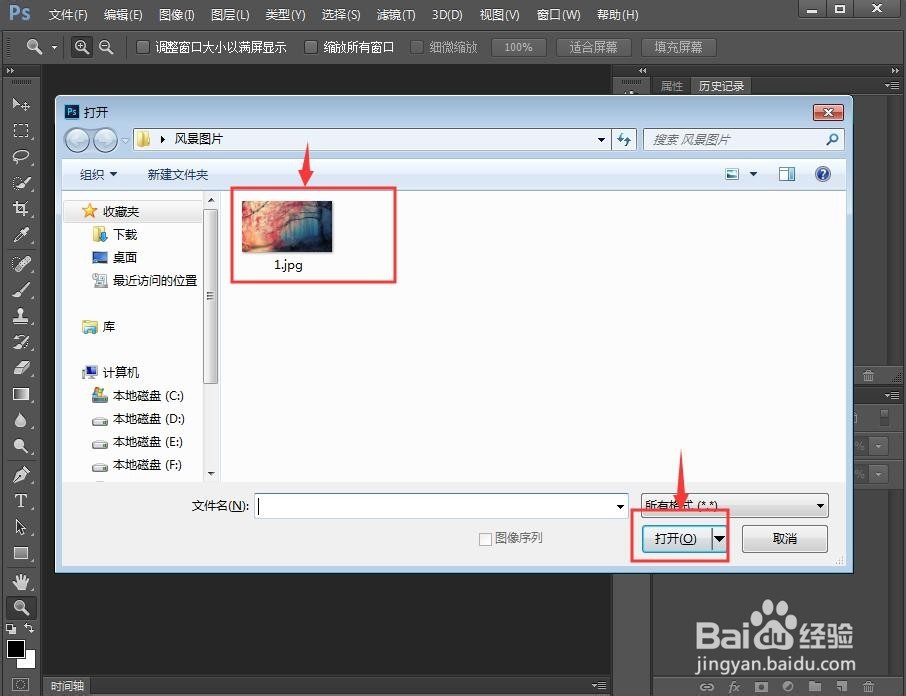Select the 1.jpg thumbnail

pos(286,227)
